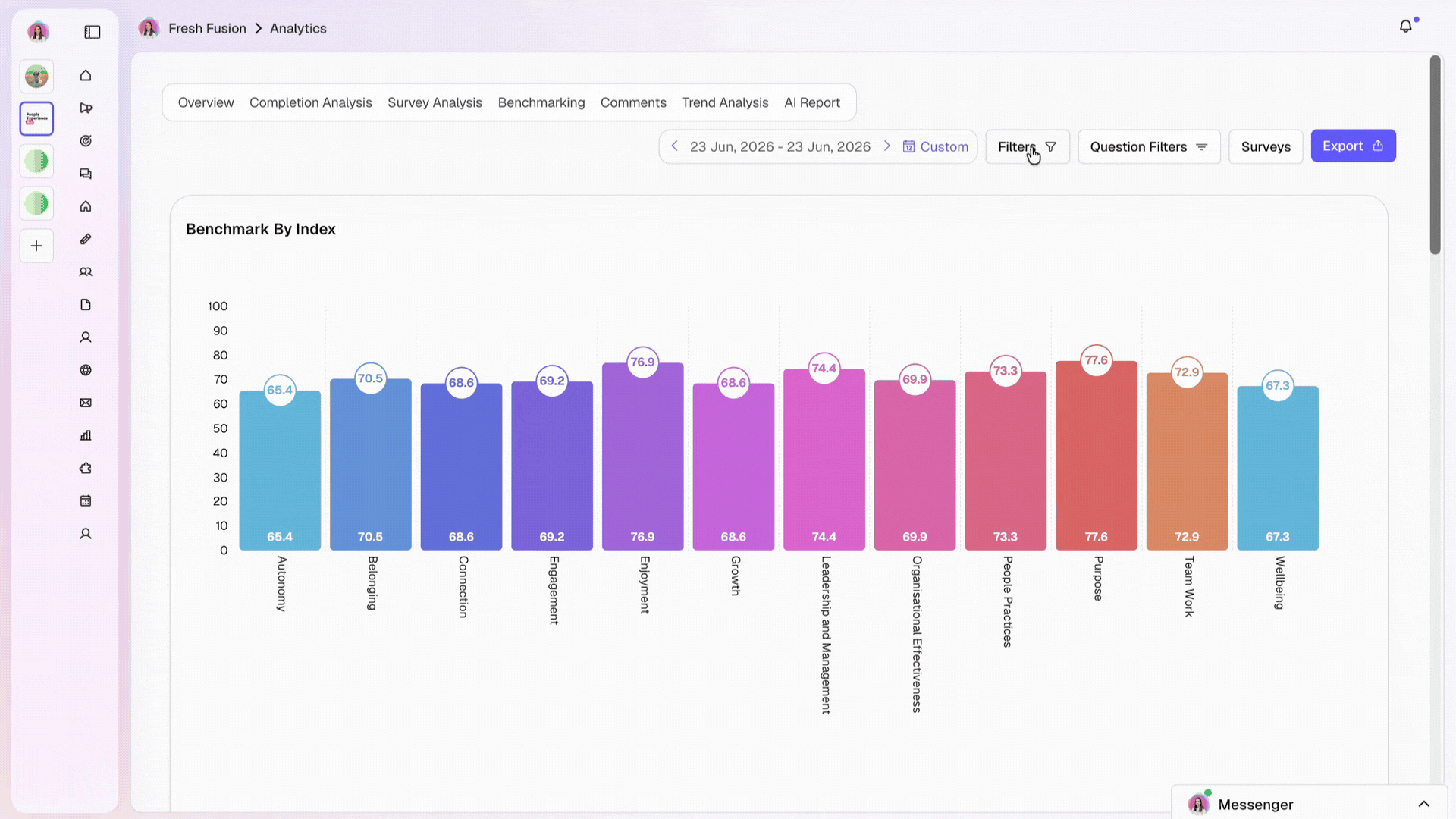Select the Purpose bar in chart
1456x819 pixels.
point(1096,455)
